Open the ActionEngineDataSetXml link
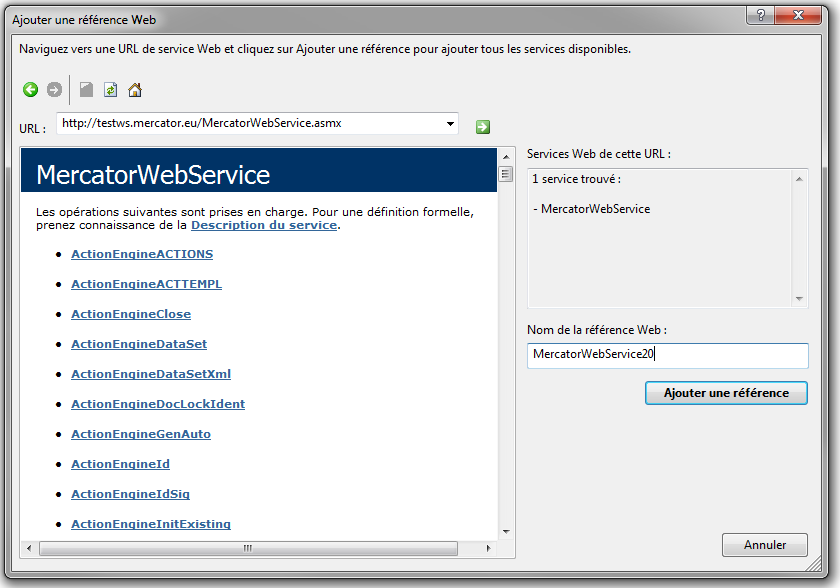The image size is (840, 588). pos(151,374)
